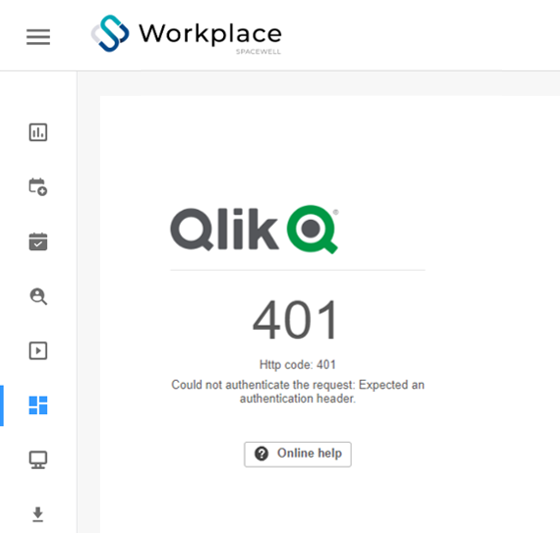Click the blue active sidebar indicator bar
The width and height of the screenshot is (560, 533).
pyautogui.click(x=2, y=405)
